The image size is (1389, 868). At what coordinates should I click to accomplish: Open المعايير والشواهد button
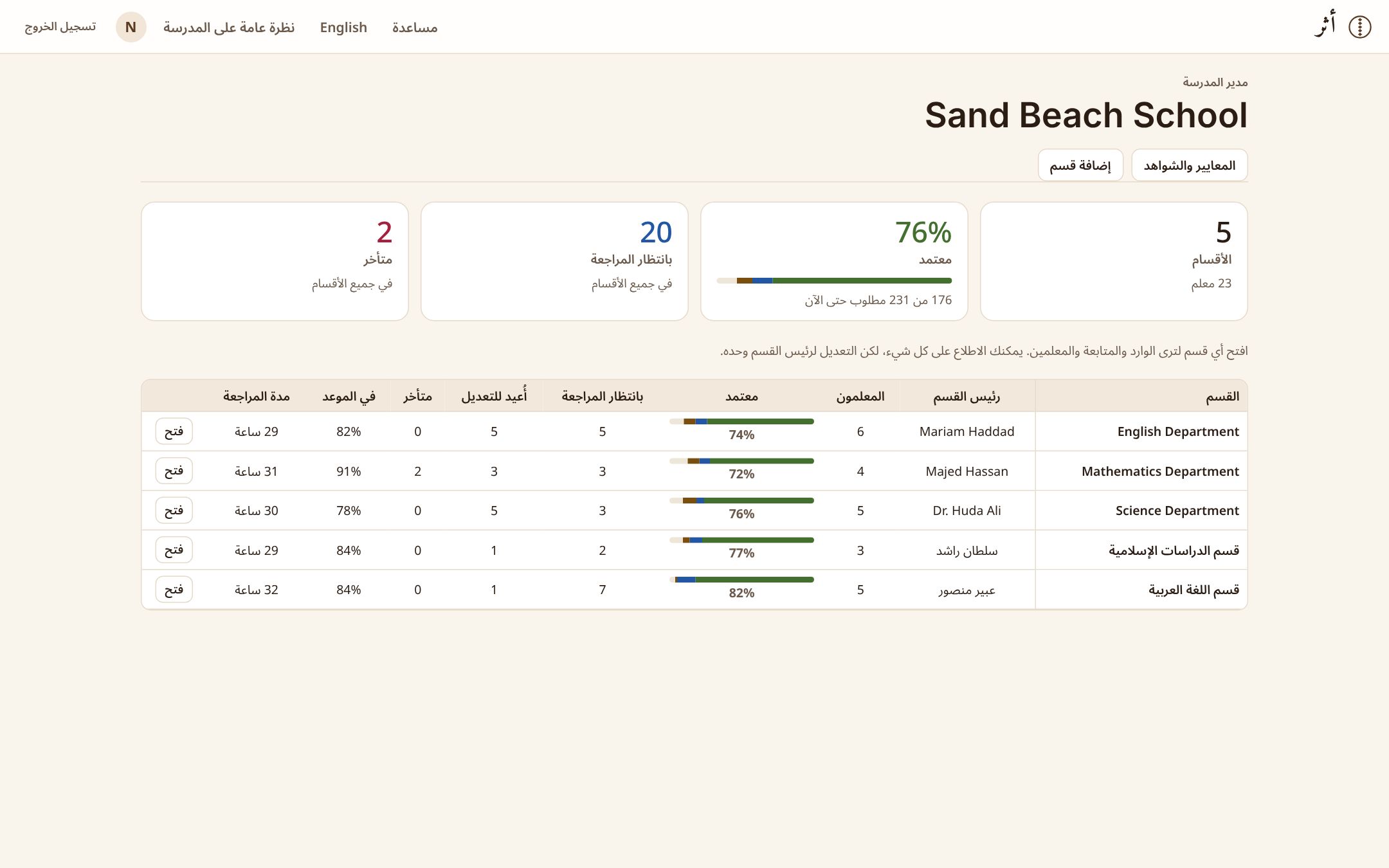pos(1189,165)
